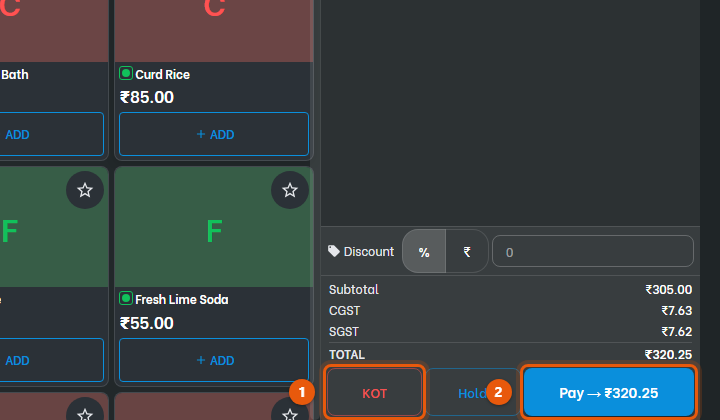Open the Curd Rice item thumbnail
This screenshot has height=420, width=720.
coord(214,31)
